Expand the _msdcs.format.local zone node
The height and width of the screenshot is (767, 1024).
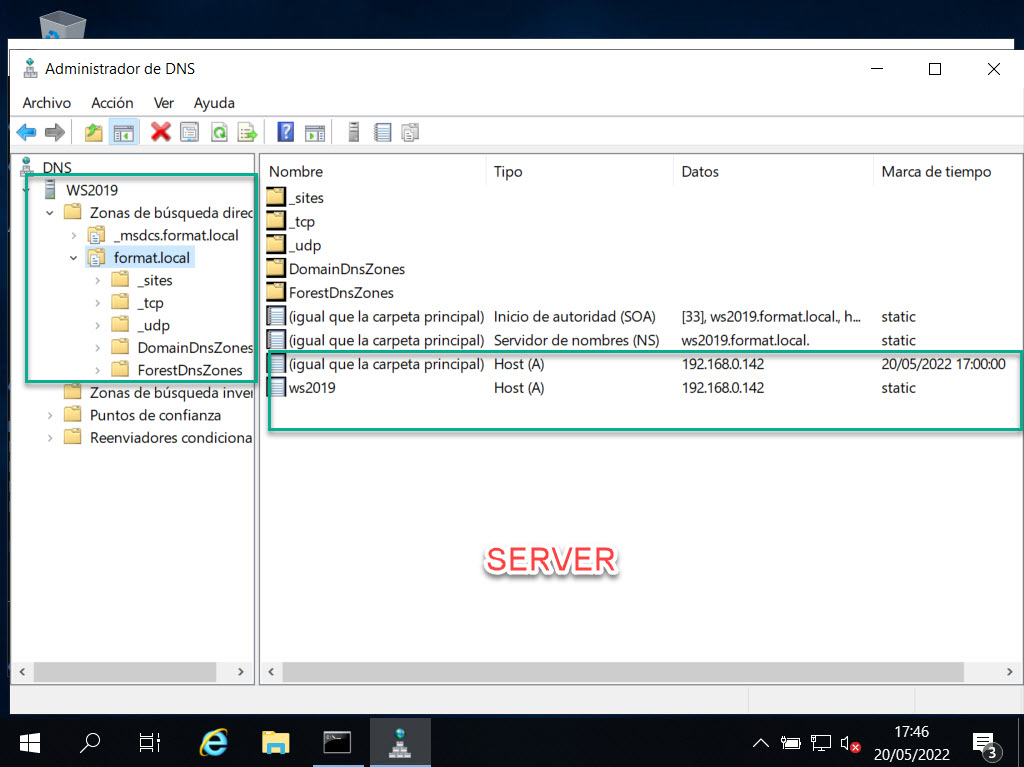click(x=74, y=235)
